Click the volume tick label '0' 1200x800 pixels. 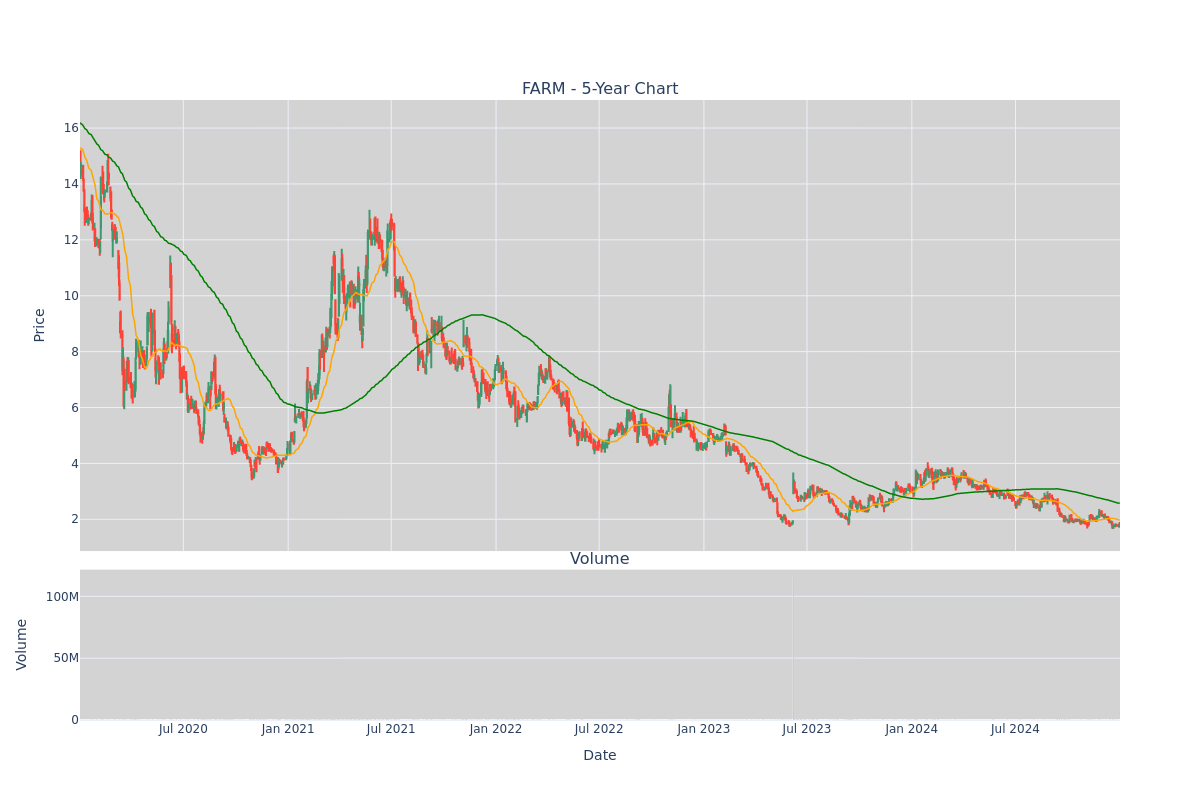coord(75,720)
